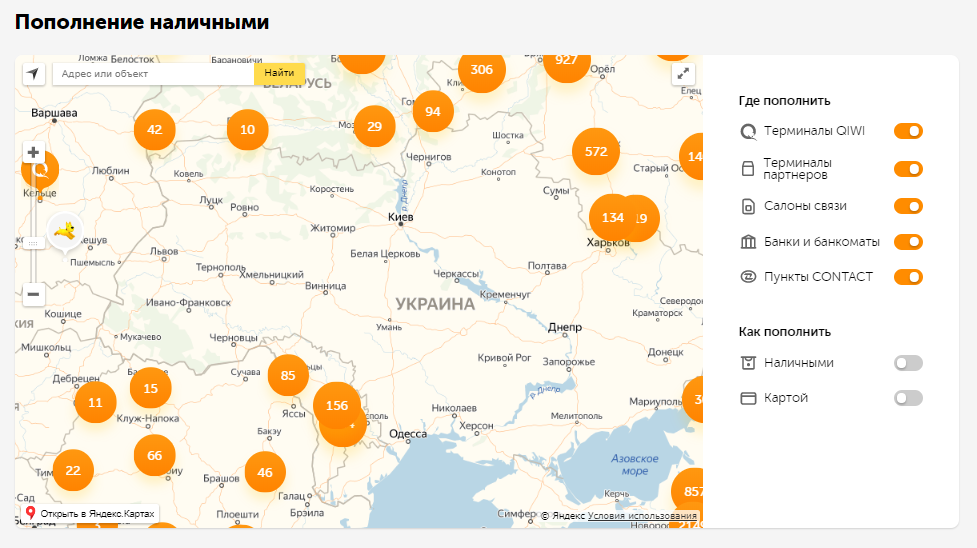Click the Салоны связи phone icon
The height and width of the screenshot is (548, 977).
pyautogui.click(x=748, y=206)
